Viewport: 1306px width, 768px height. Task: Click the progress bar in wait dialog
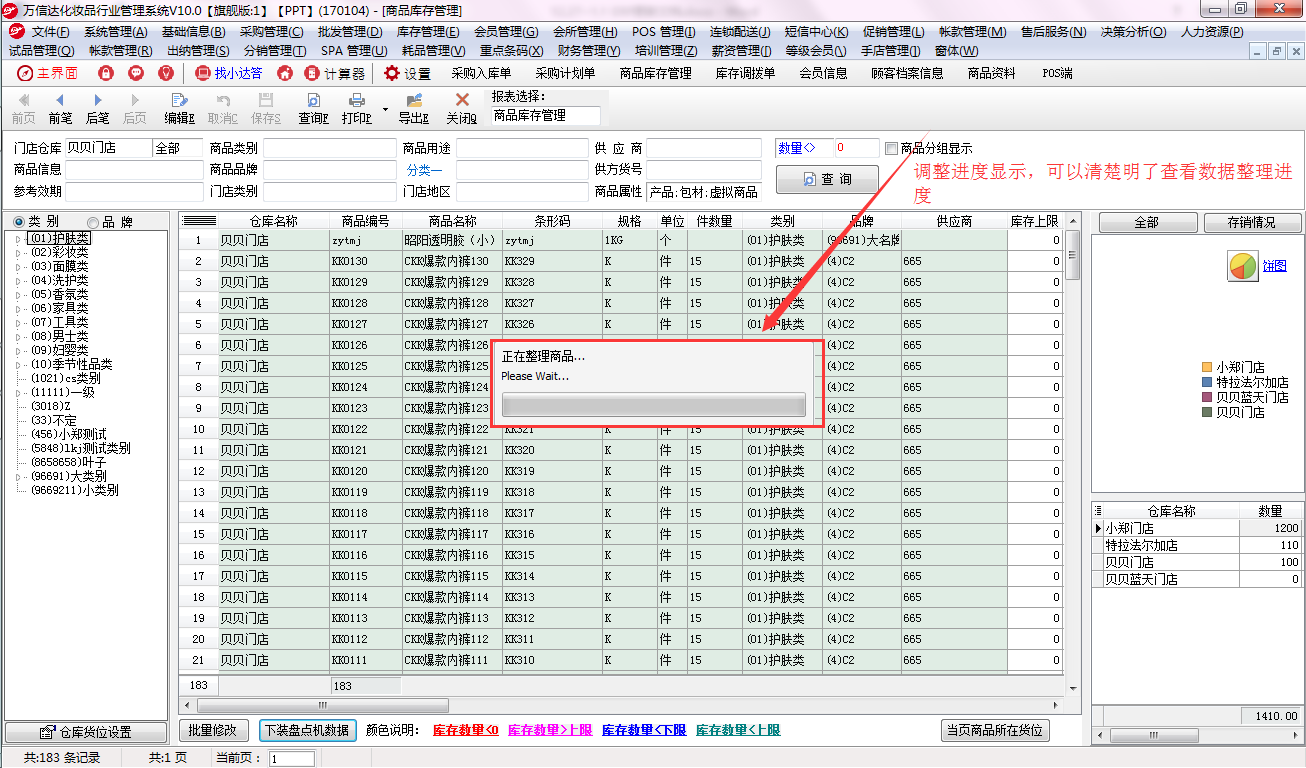pyautogui.click(x=653, y=404)
